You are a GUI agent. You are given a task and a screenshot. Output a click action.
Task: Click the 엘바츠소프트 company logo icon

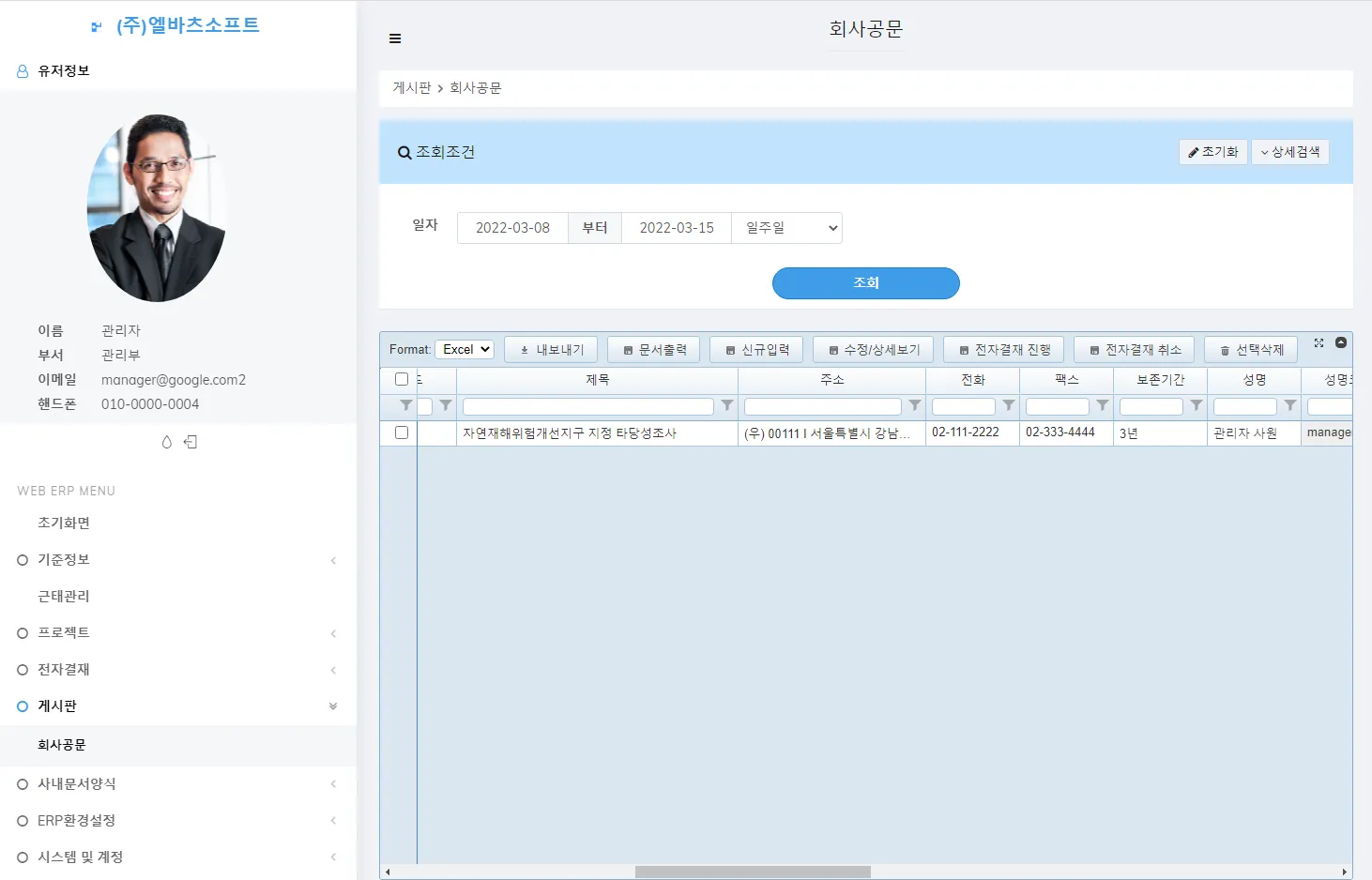coord(94,25)
